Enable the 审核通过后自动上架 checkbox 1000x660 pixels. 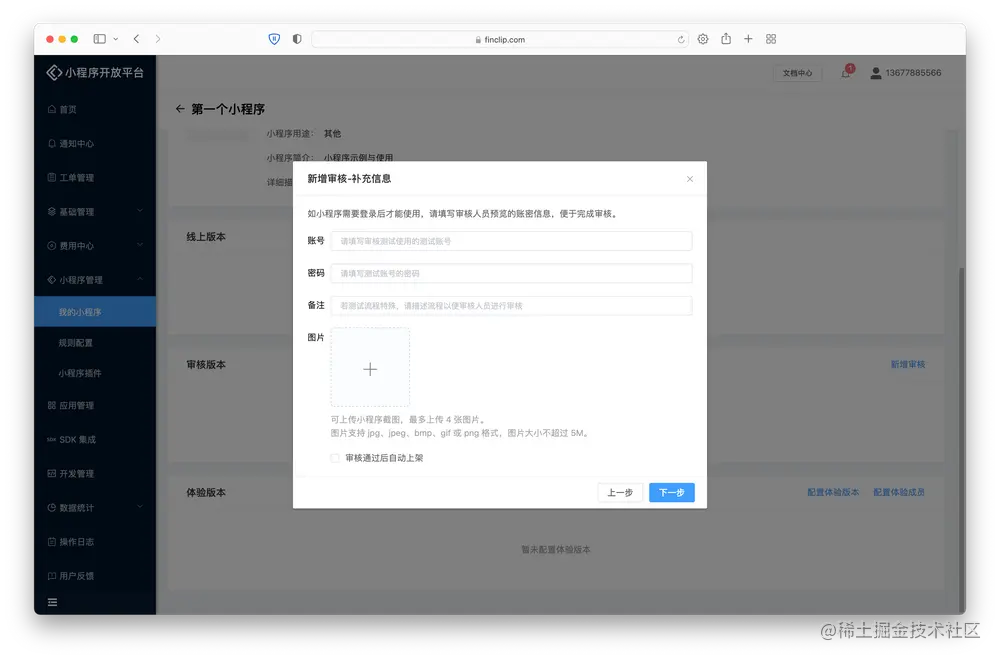[335, 458]
